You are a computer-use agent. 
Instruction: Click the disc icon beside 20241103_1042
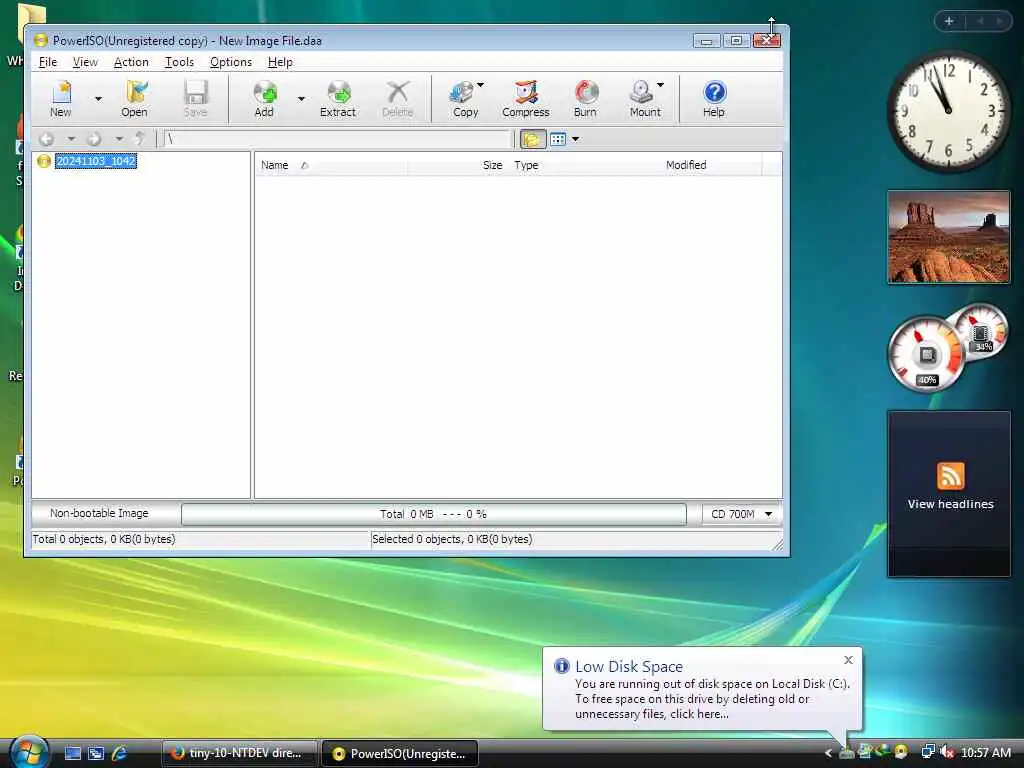pyautogui.click(x=44, y=161)
